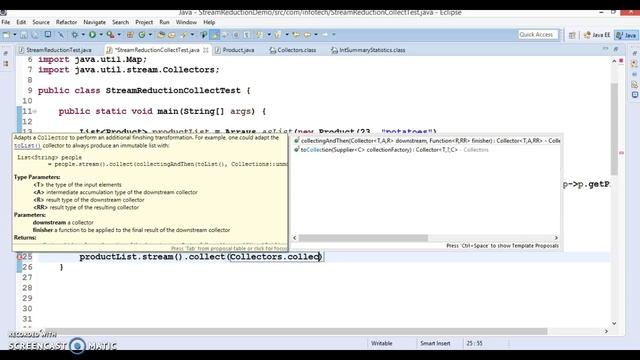Click the proposal list horizontal scrollbar thumb
Screen dimensions: 640x360
(x=363, y=238)
